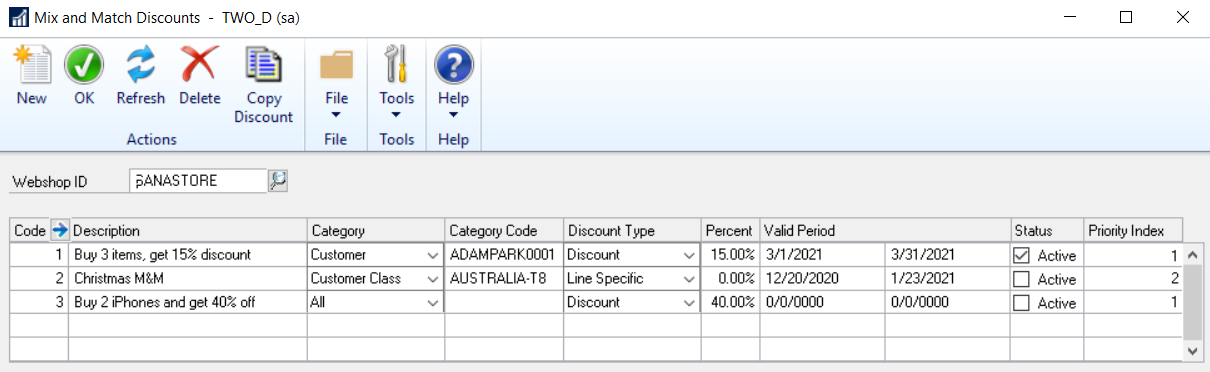Click priority index cell for Christmas M&M
Image resolution: width=1210 pixels, height=372 pixels.
(x=1133, y=279)
